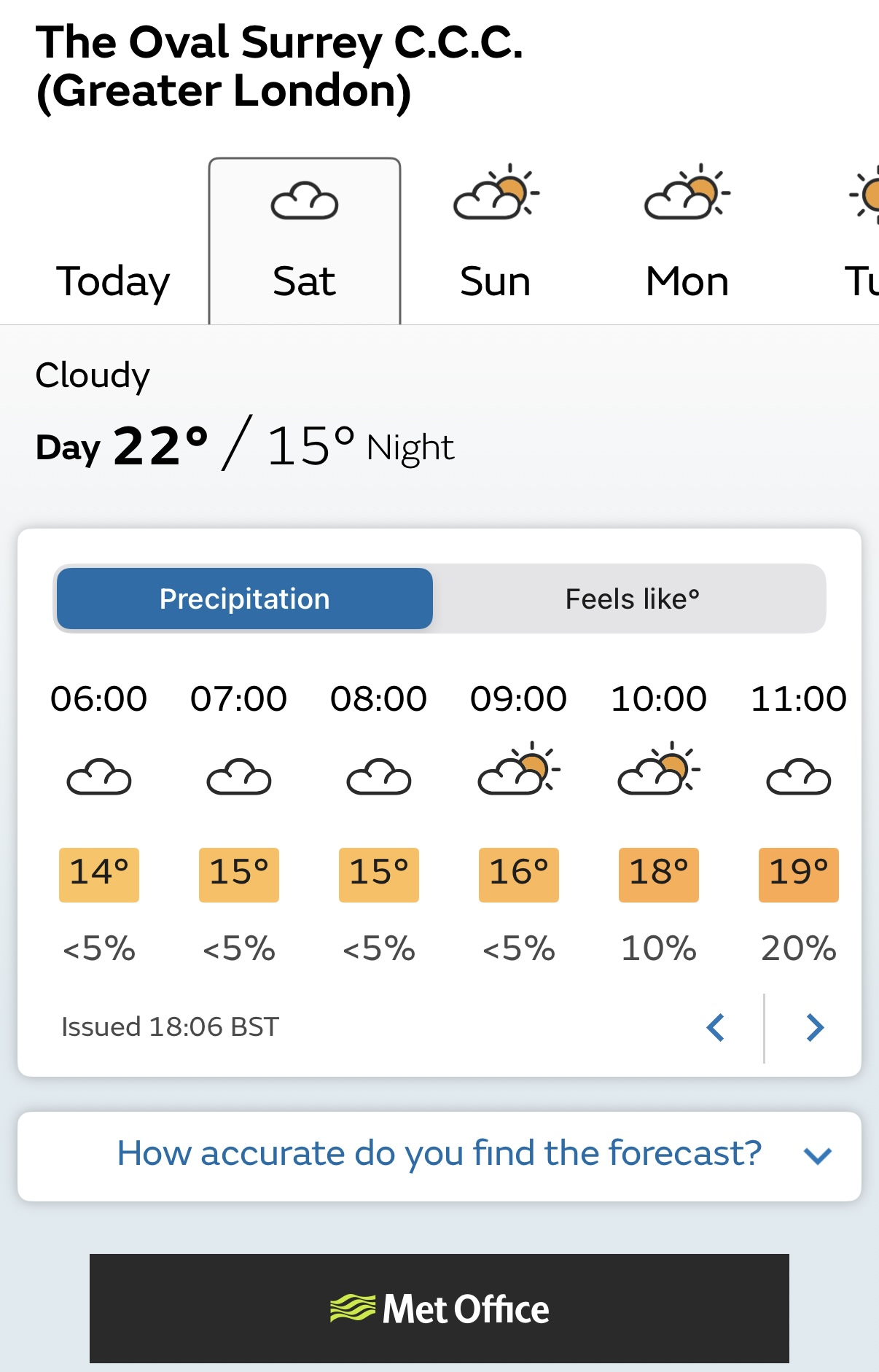Image resolution: width=879 pixels, height=1372 pixels.
Task: Click the sunny intervals icon for 09:00
Action: pos(519,768)
